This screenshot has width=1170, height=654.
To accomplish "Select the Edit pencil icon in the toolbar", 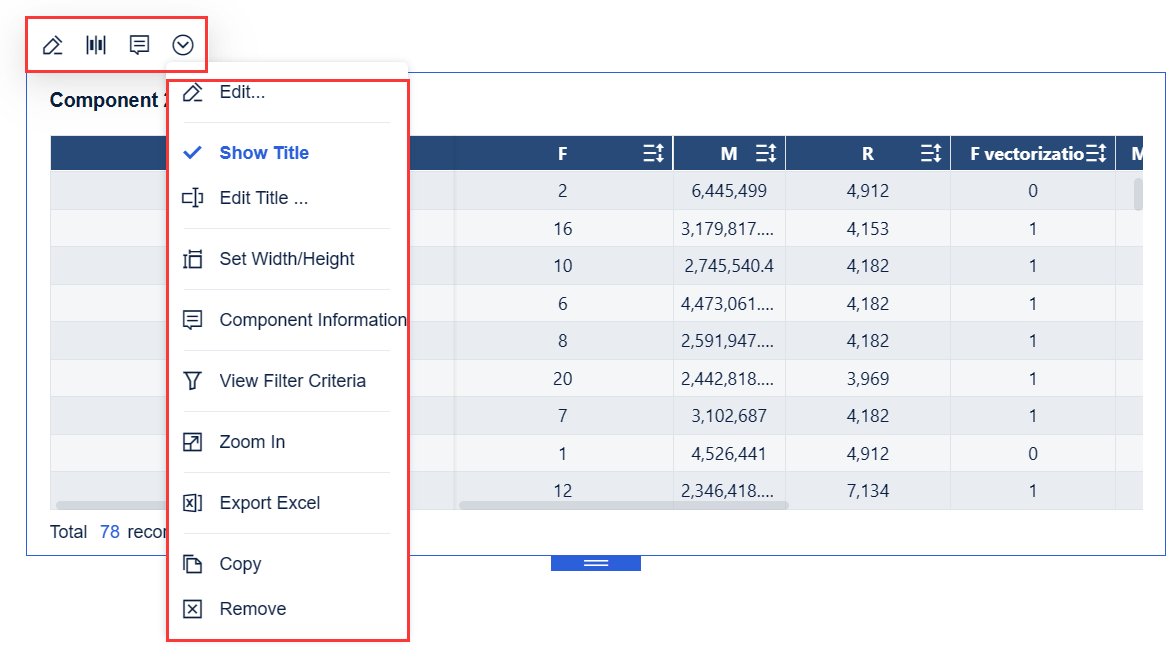I will pyautogui.click(x=52, y=44).
